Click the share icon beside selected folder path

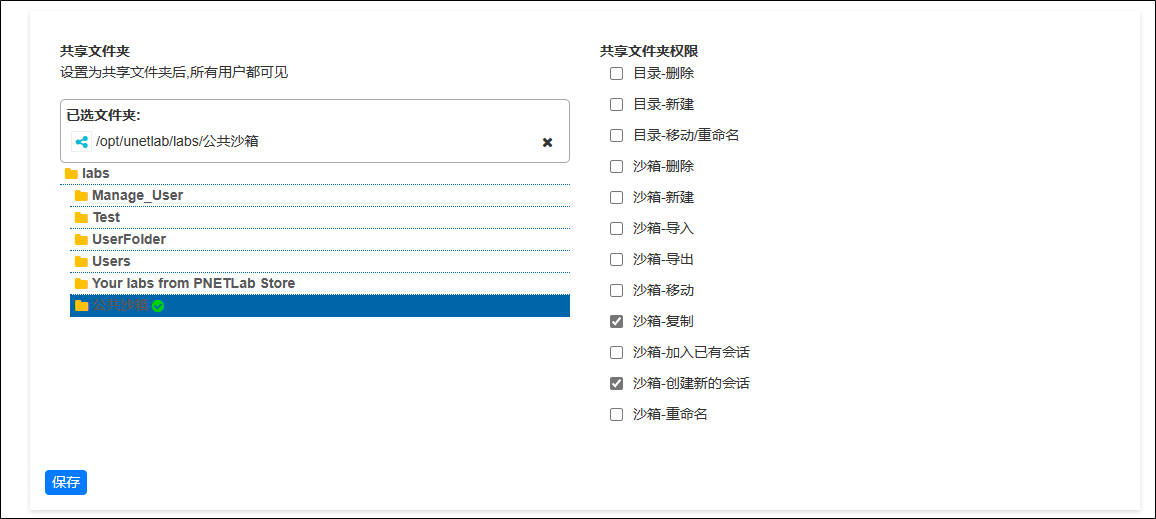point(81,142)
